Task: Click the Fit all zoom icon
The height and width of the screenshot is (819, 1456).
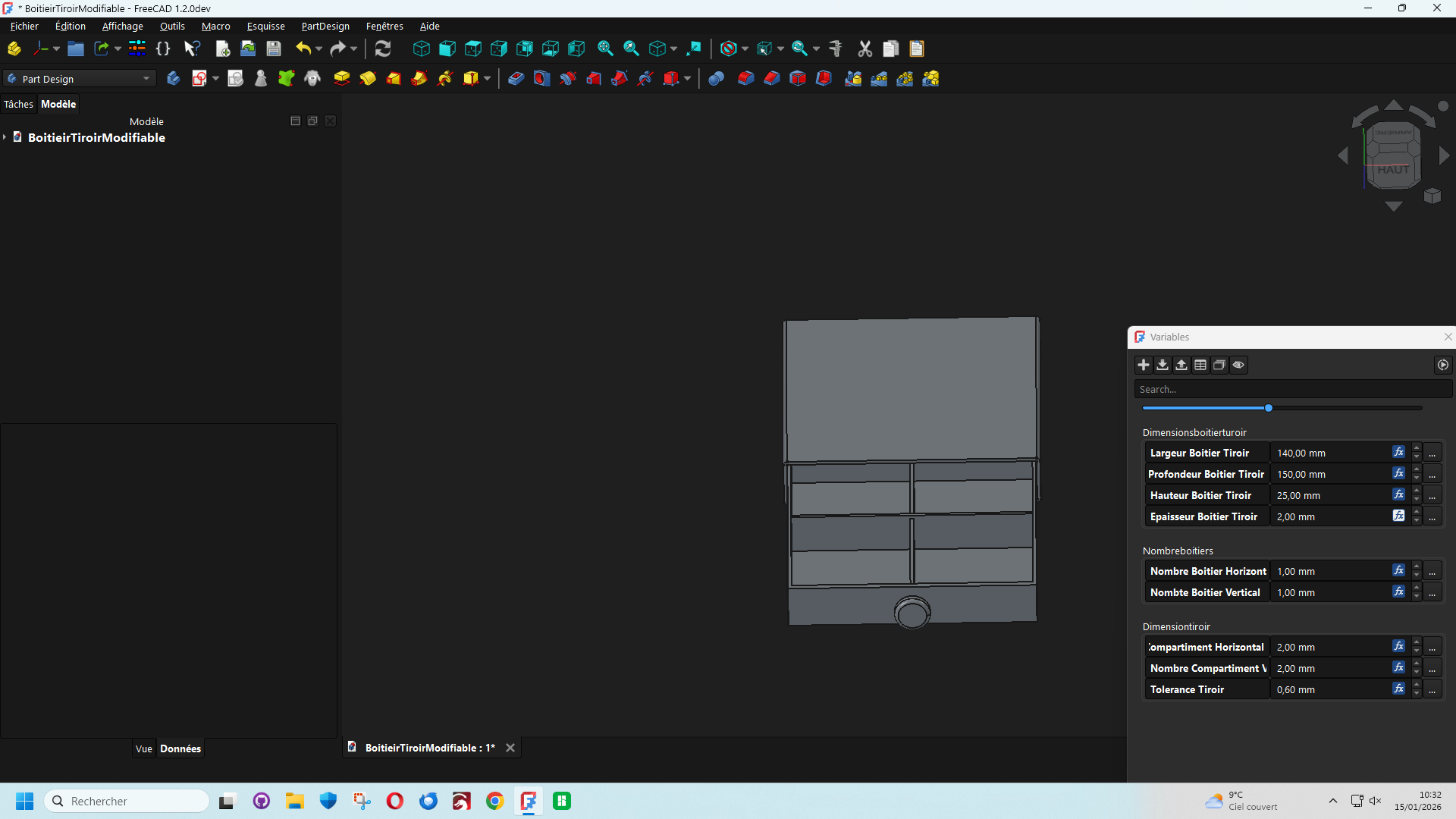Action: [x=604, y=49]
